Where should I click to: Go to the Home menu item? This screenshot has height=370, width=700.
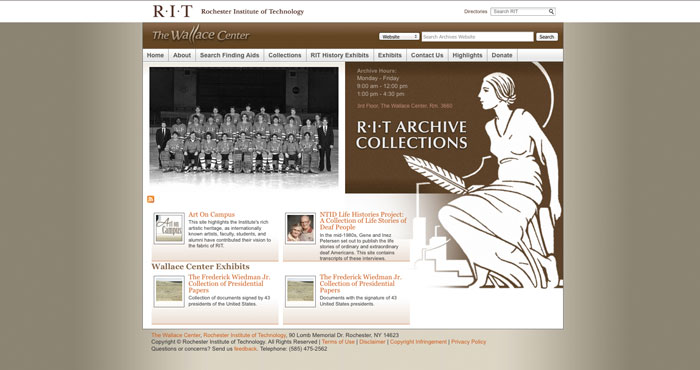tap(155, 55)
